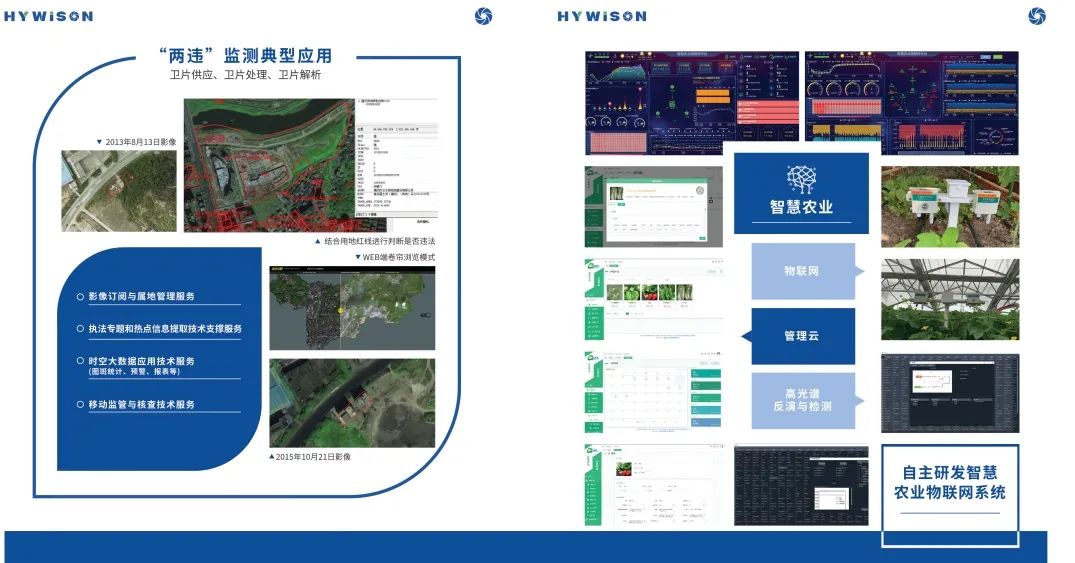Screen dimensions: 1075x563
Task: Select the bullet beside 影像订阅与属地管理服务
Action: tap(80, 297)
